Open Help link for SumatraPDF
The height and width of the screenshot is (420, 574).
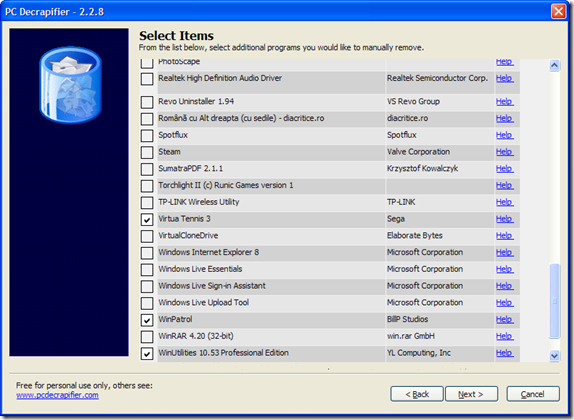504,168
